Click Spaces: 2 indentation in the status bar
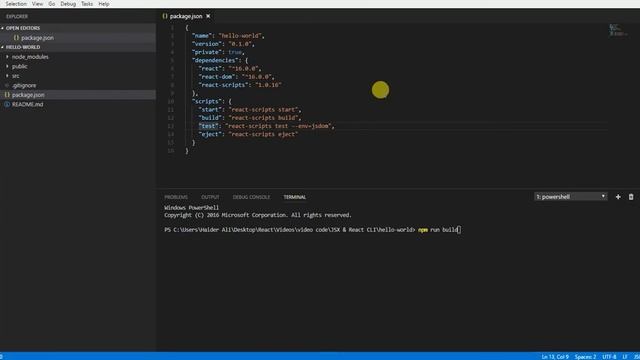640x360 pixels. coord(585,357)
